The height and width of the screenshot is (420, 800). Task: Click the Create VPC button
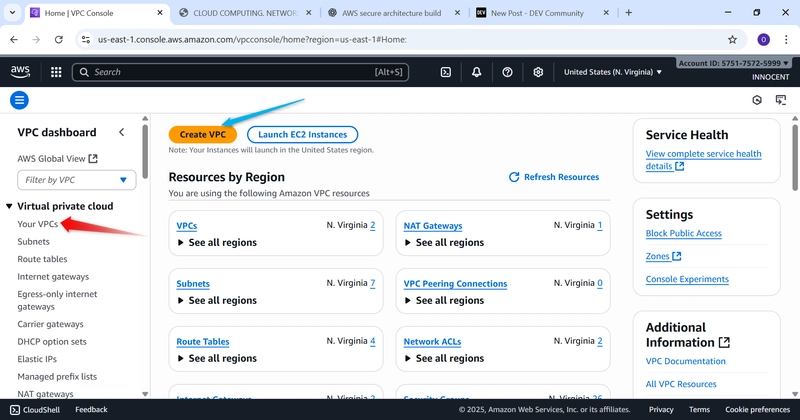pyautogui.click(x=203, y=134)
